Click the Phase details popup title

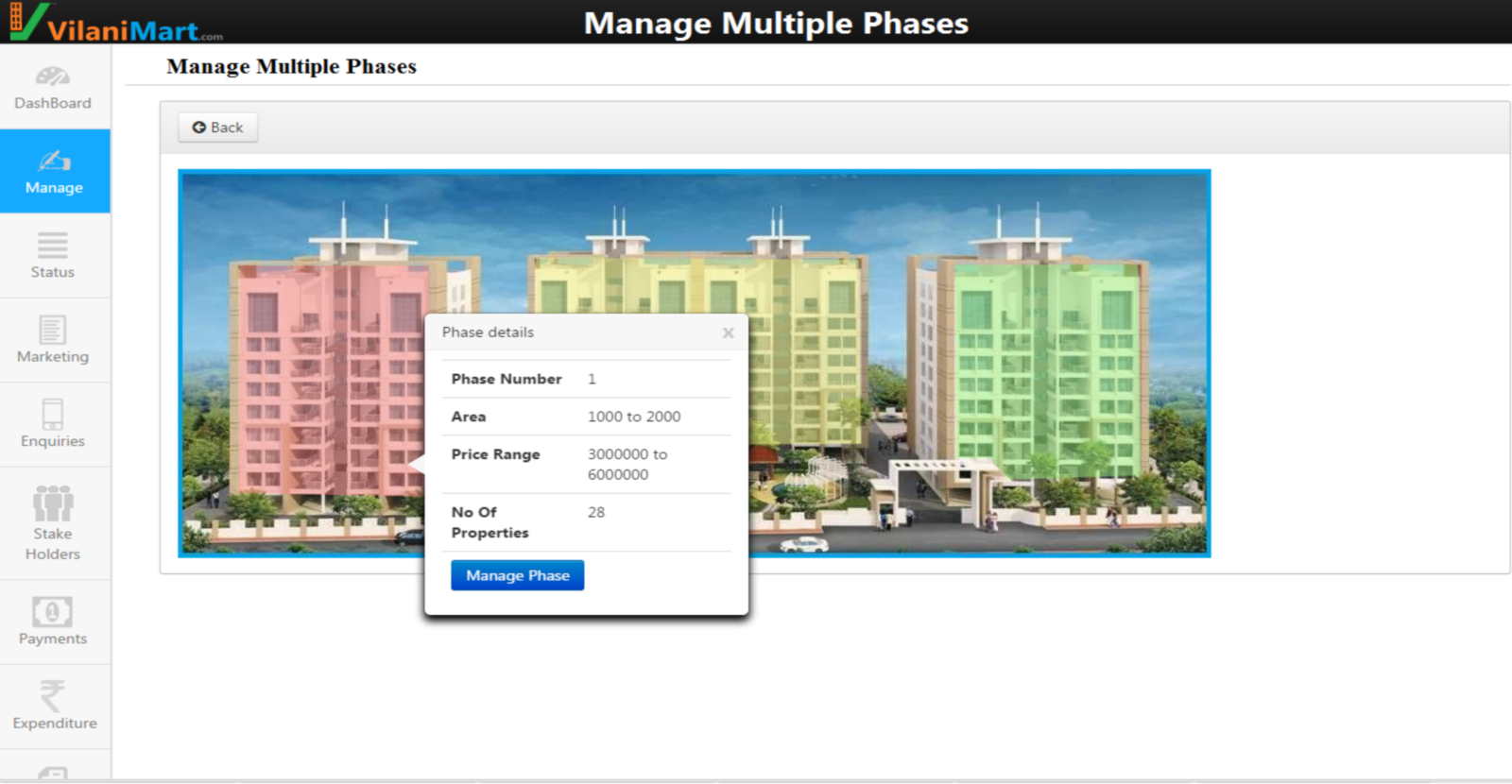[x=488, y=332]
